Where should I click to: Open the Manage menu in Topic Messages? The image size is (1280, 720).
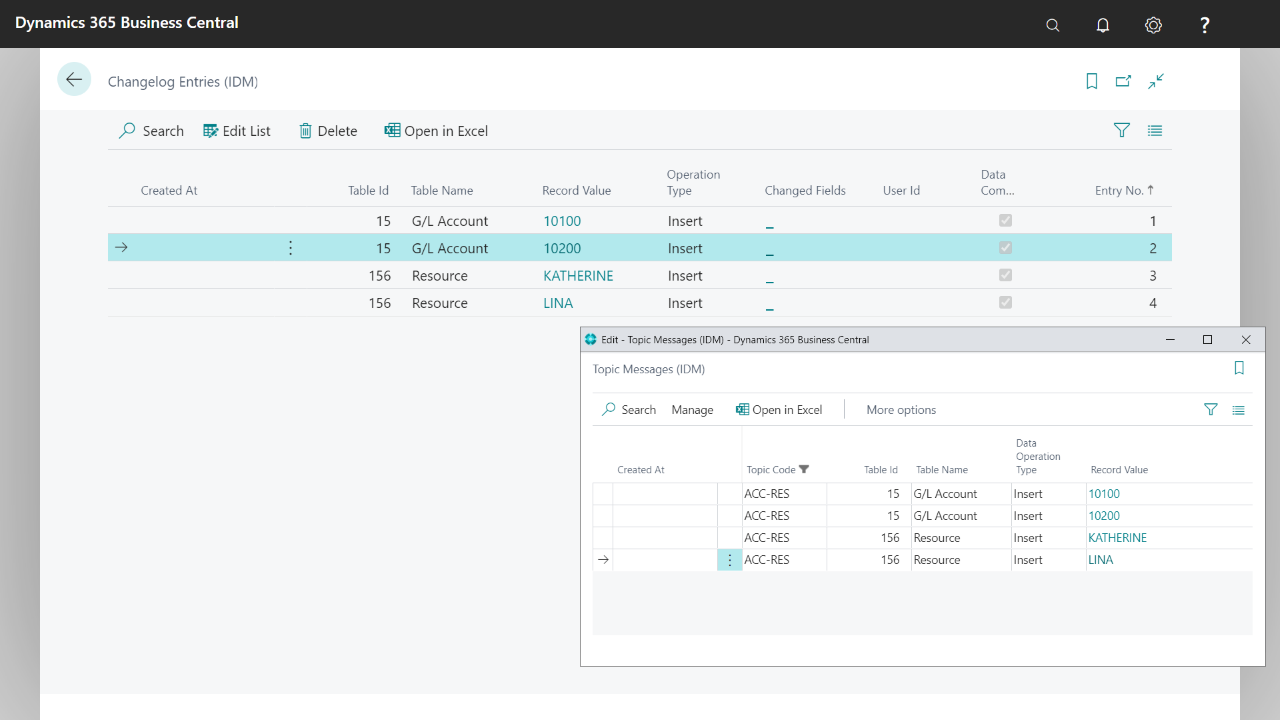tap(693, 410)
